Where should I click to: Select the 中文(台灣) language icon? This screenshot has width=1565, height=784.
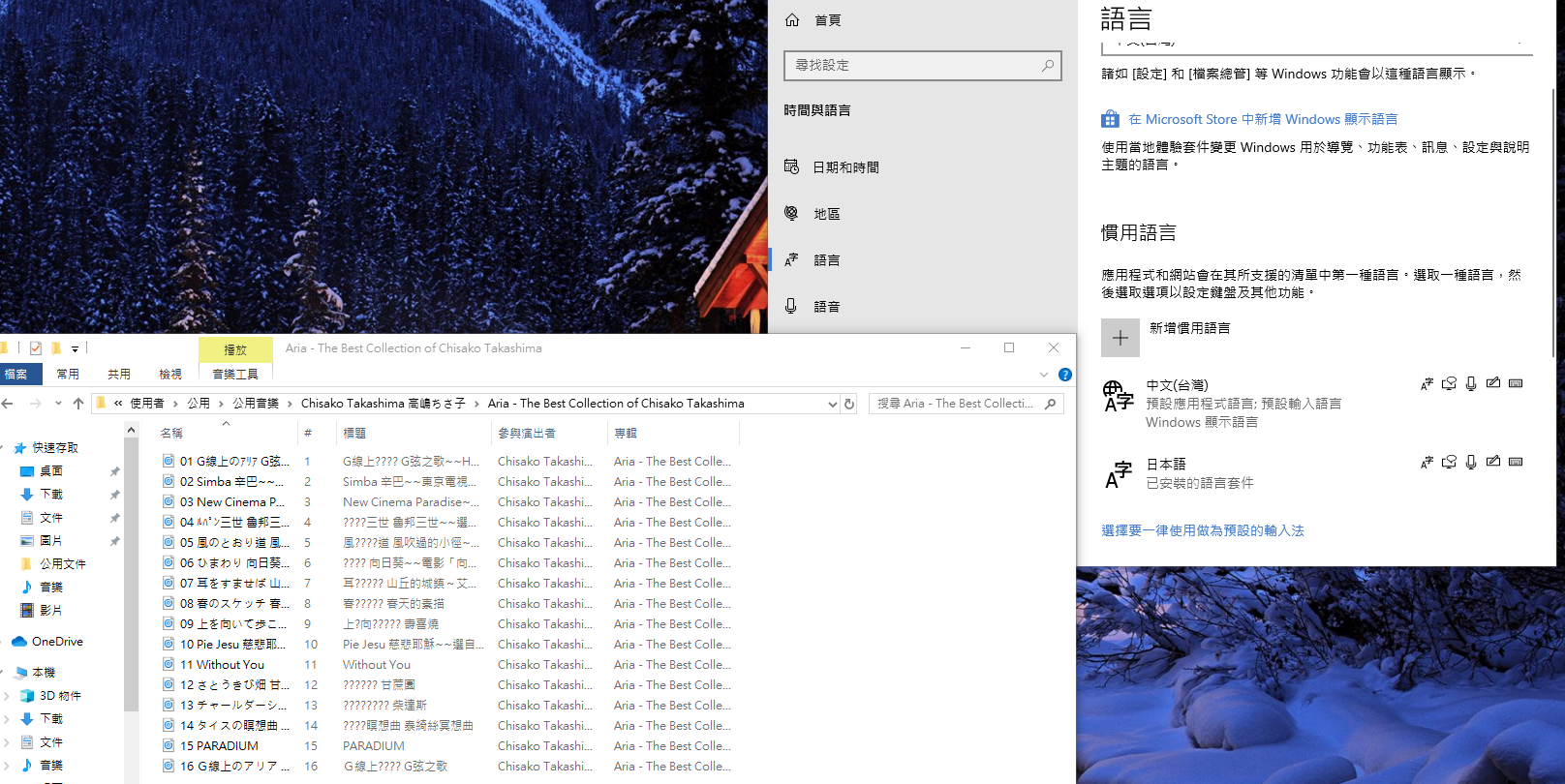(x=1119, y=396)
